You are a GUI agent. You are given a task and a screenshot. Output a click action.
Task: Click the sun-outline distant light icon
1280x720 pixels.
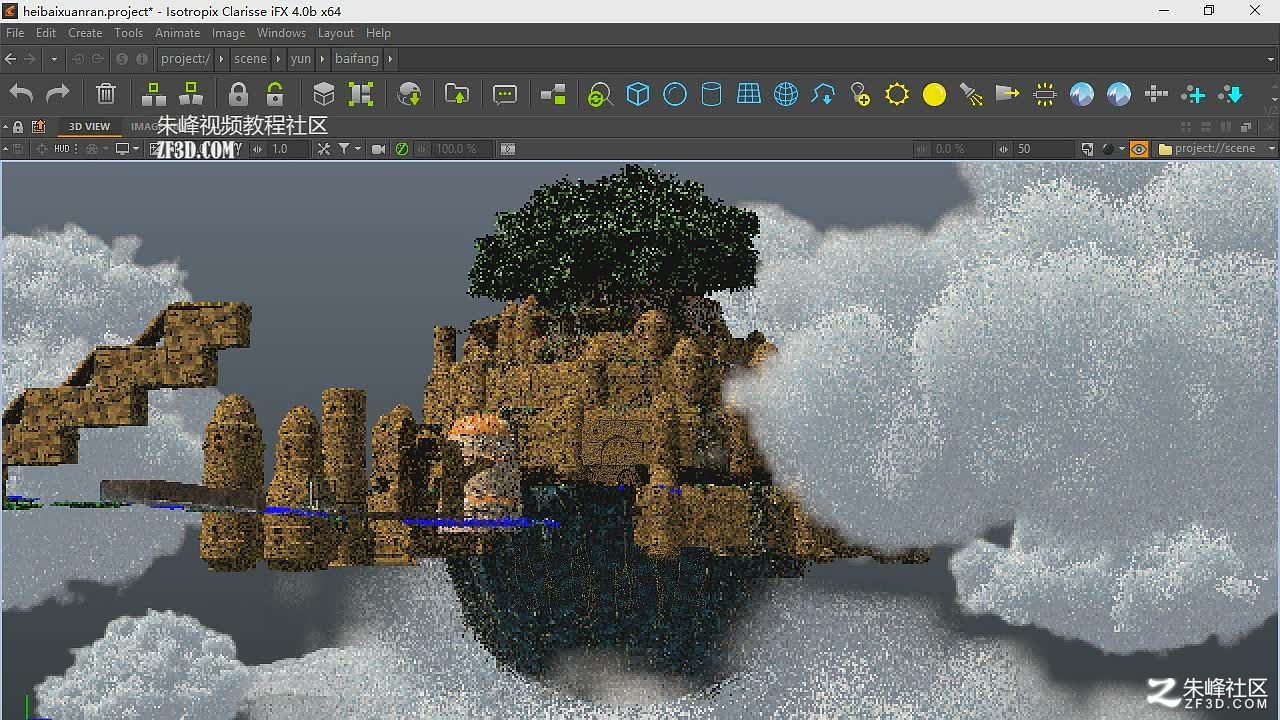coord(897,94)
